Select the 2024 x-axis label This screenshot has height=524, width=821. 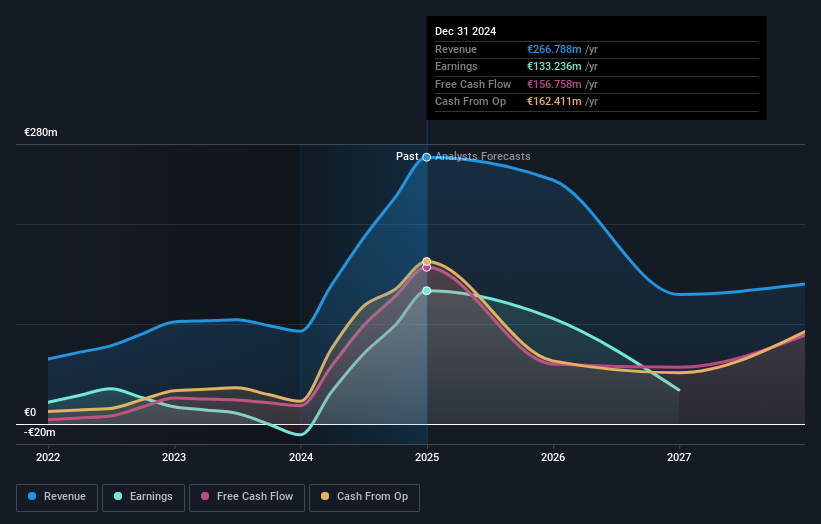(301, 457)
